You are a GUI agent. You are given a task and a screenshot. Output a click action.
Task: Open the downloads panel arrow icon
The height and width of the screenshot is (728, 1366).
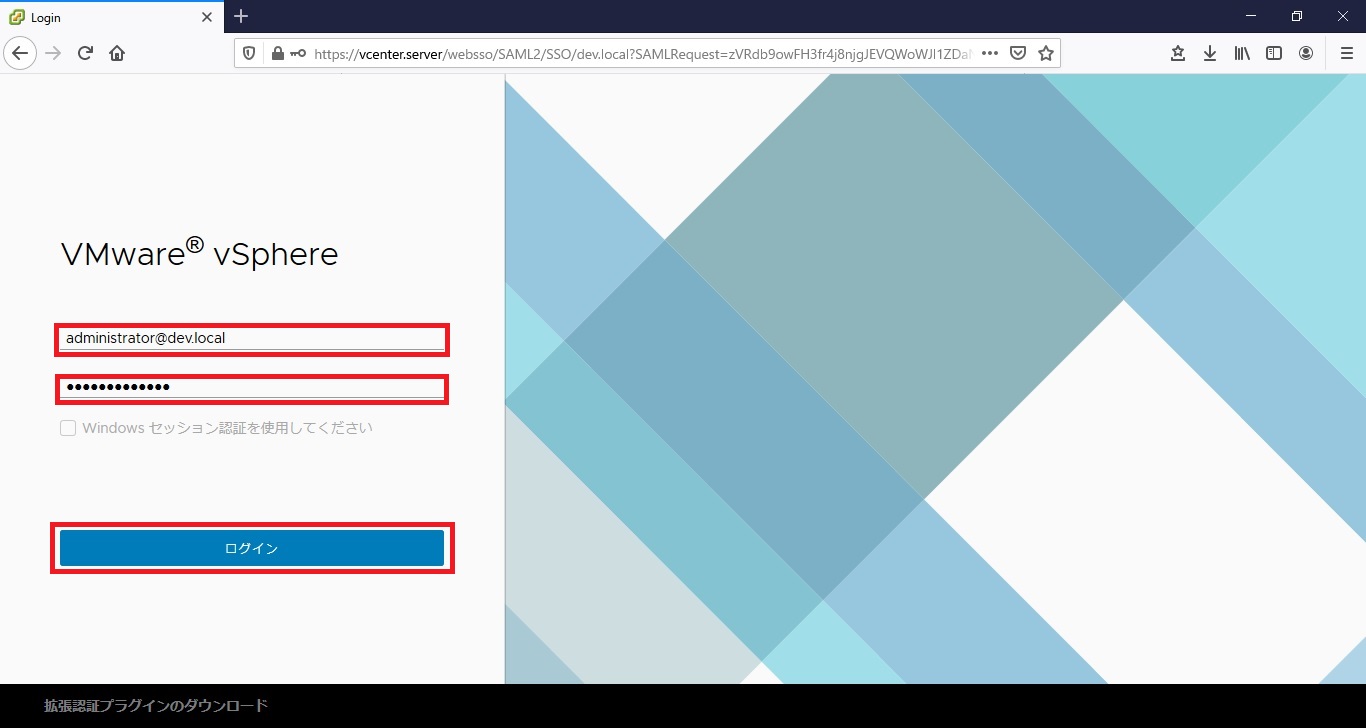click(x=1209, y=54)
